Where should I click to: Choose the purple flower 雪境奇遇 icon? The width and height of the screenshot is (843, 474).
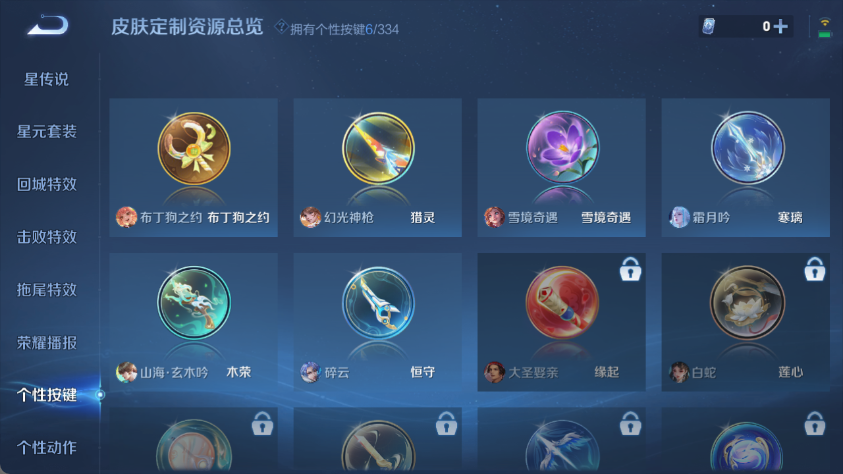tap(562, 147)
